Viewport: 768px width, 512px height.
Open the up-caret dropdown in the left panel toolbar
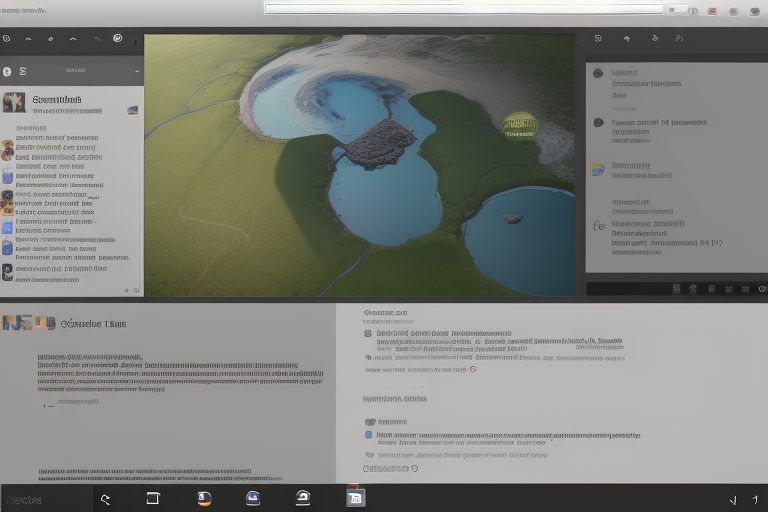point(72,39)
